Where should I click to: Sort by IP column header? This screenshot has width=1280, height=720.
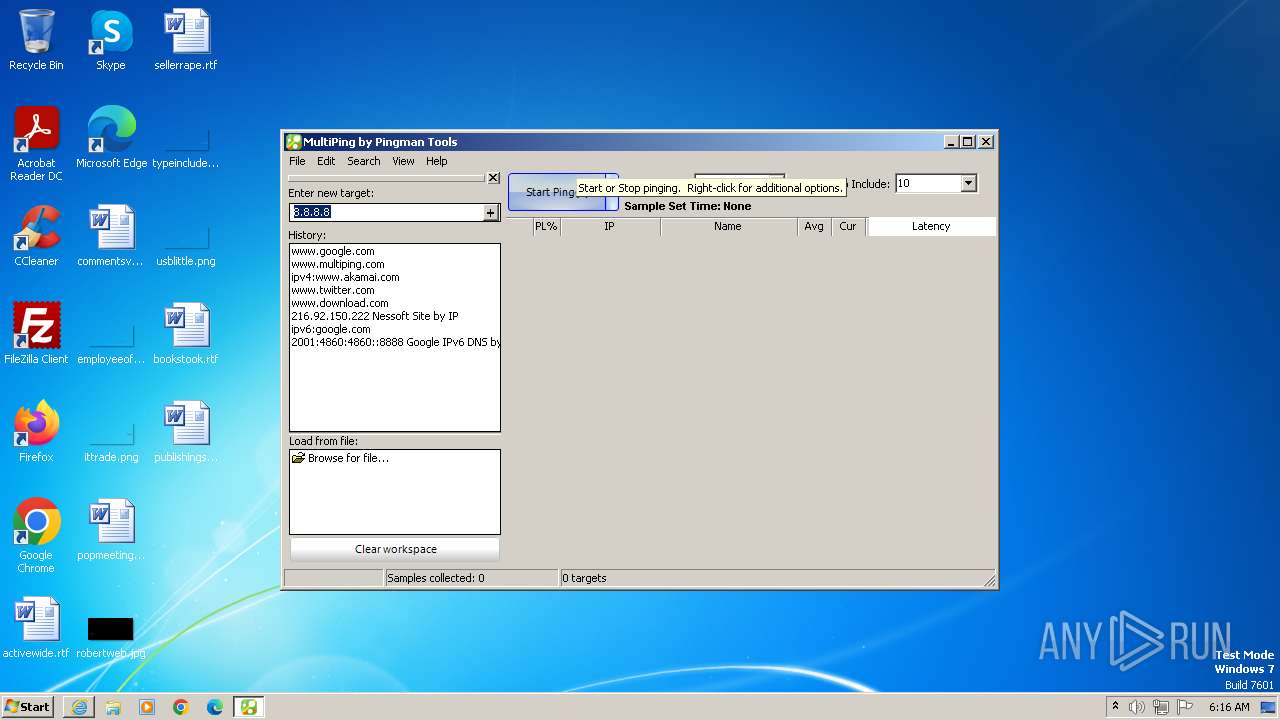[609, 227]
